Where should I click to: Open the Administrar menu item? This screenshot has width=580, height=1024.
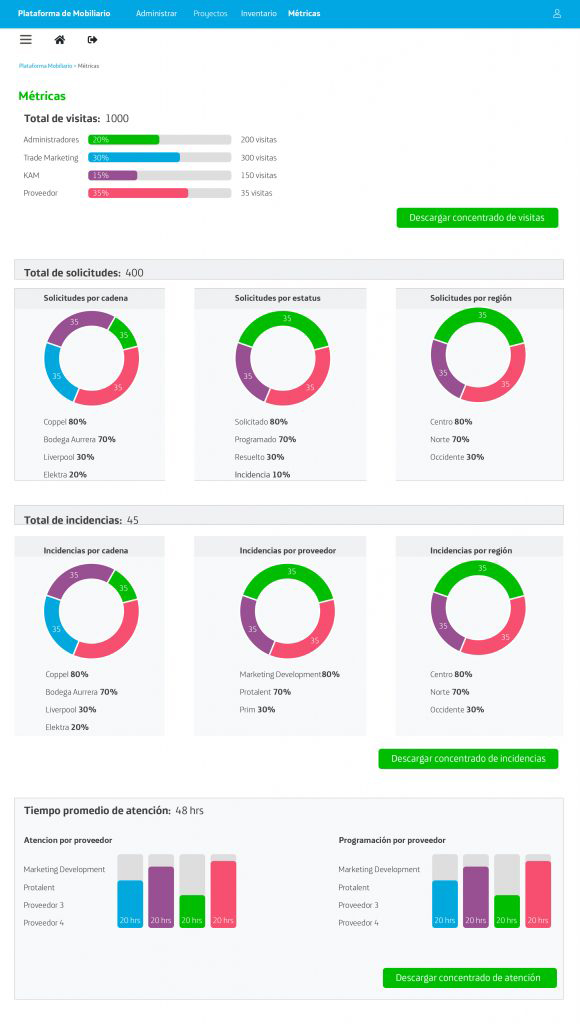(156, 13)
